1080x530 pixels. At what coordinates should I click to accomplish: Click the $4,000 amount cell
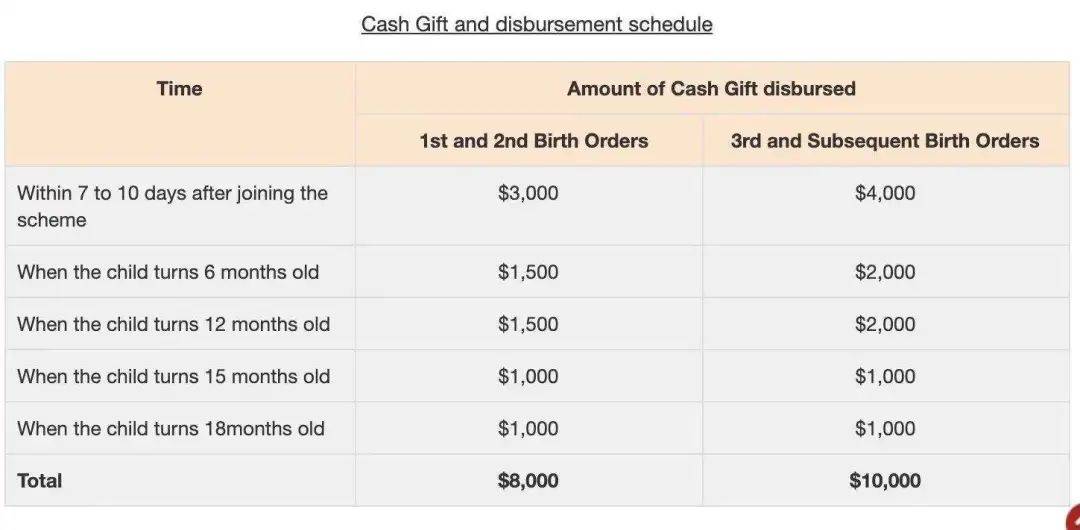coord(885,193)
